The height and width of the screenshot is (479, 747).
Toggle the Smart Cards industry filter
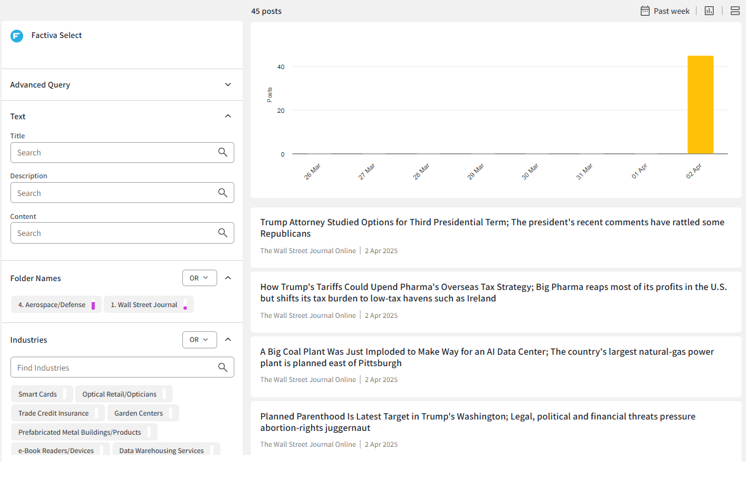(38, 394)
